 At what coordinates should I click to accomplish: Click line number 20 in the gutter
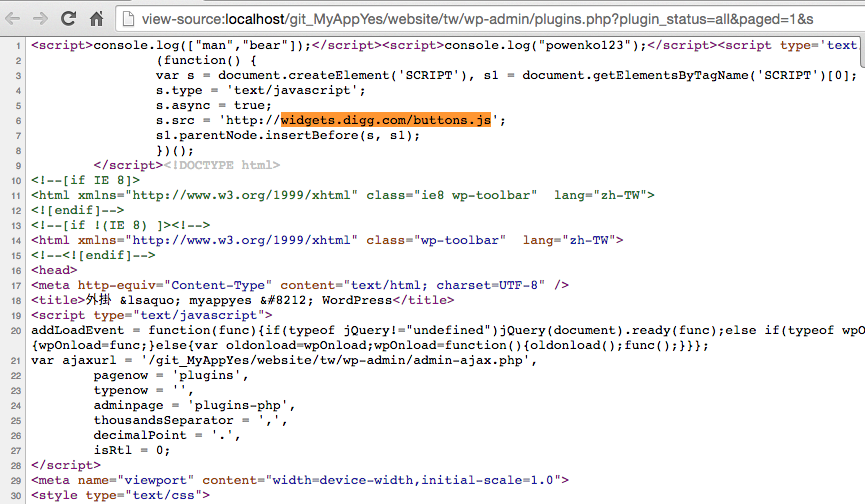[x=15, y=331]
